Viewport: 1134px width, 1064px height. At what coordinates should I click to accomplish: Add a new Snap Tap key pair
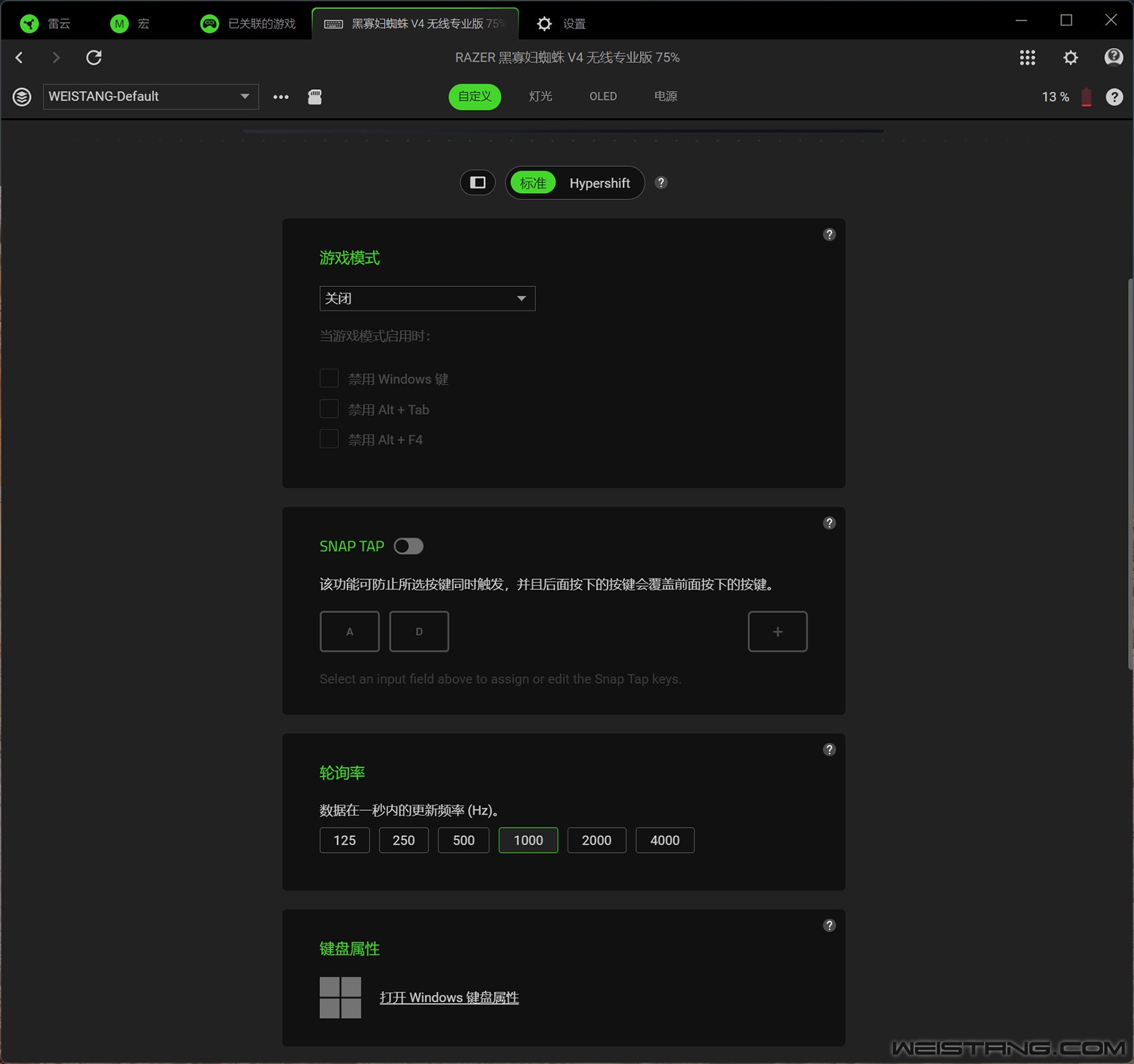coord(778,631)
